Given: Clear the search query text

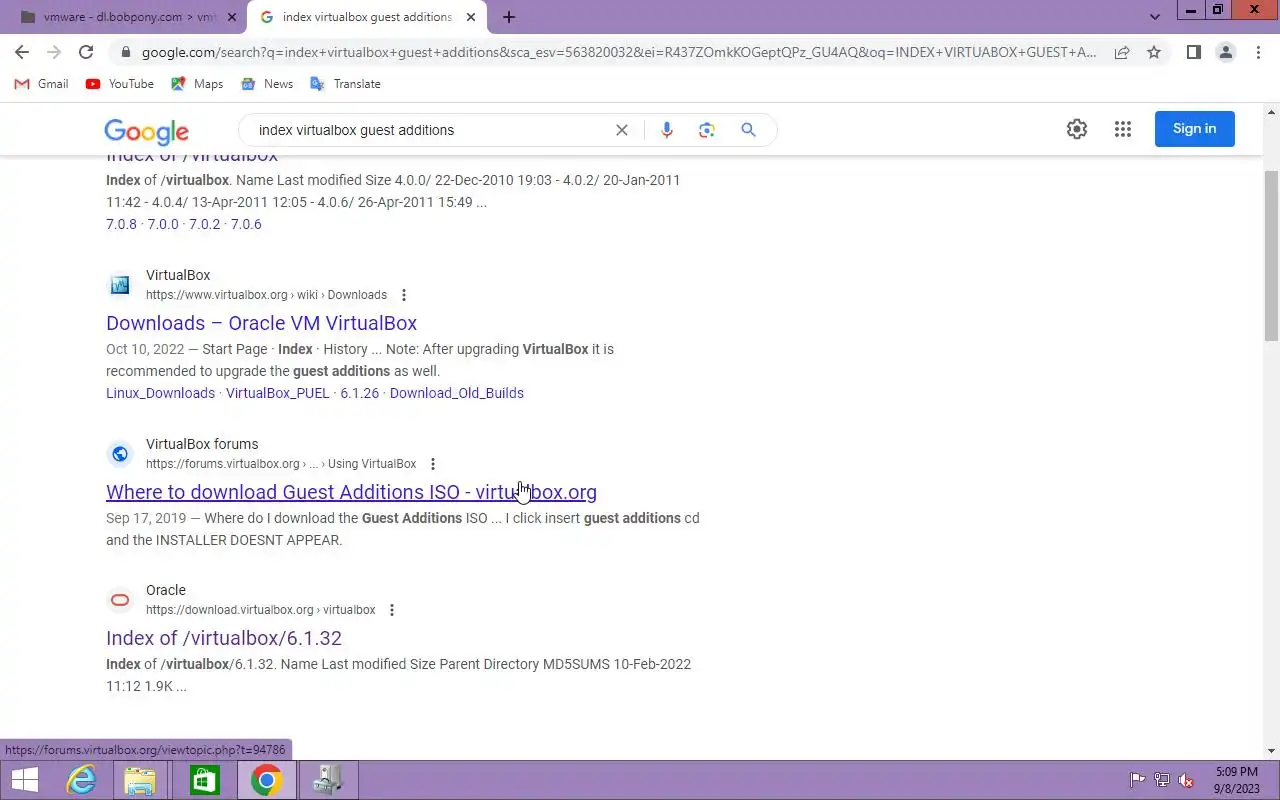Looking at the screenshot, I should click(x=621, y=130).
